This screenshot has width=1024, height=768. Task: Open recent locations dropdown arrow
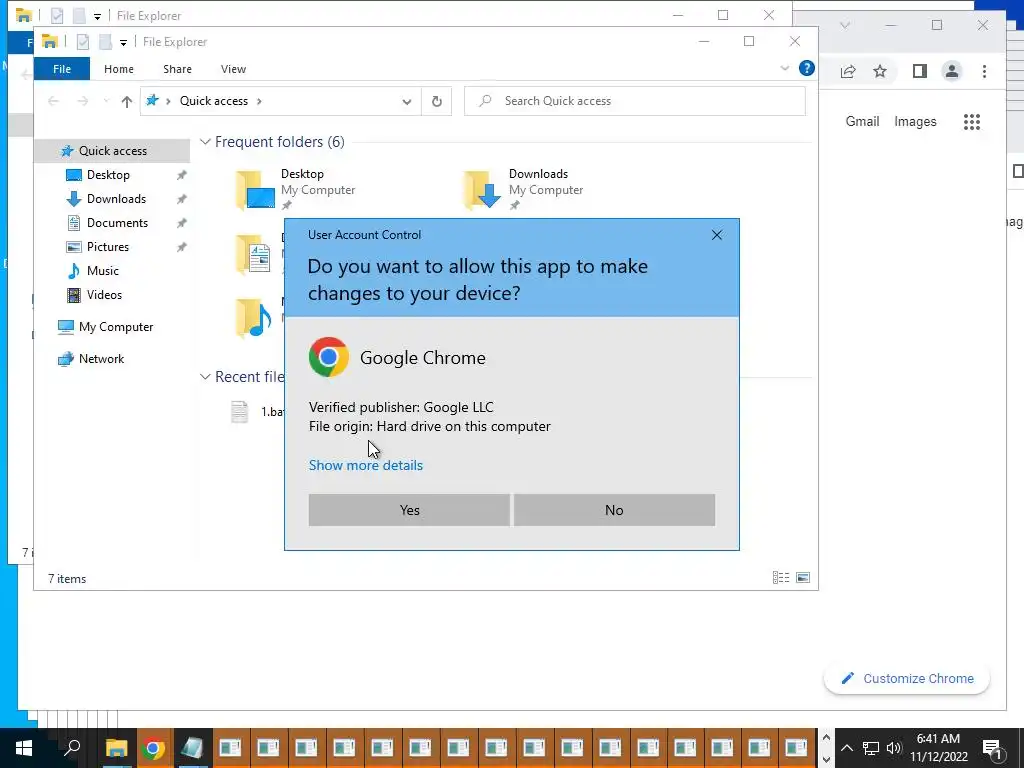click(106, 101)
